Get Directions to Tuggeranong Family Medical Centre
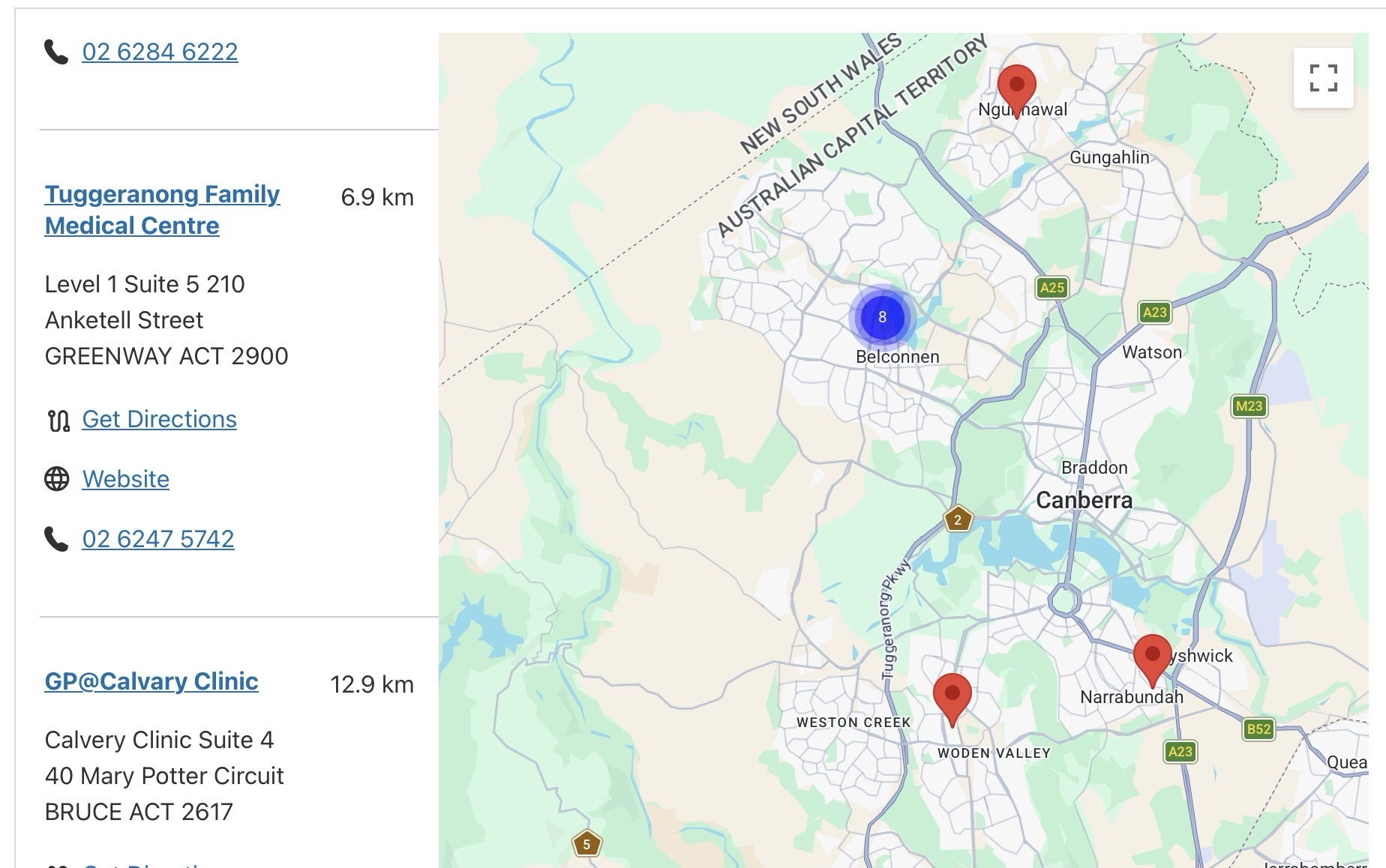The image size is (1386, 868). pyautogui.click(x=159, y=419)
